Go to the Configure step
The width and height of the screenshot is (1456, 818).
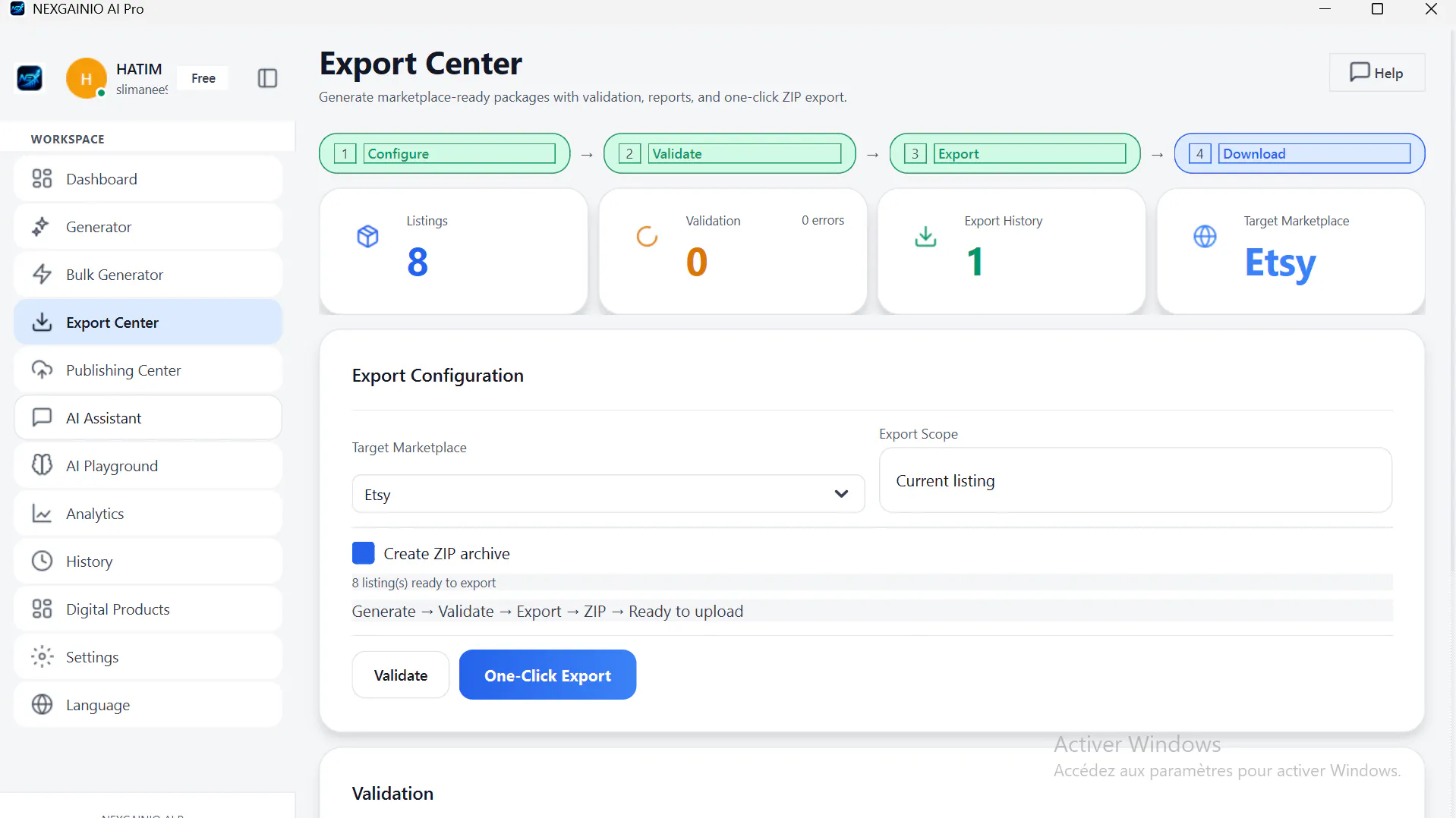pos(444,153)
